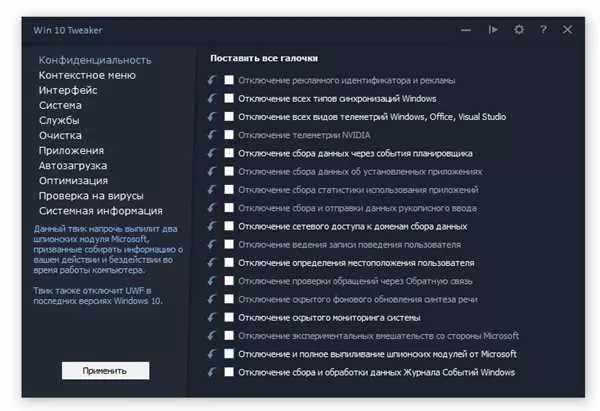Click undo arrow beside установленных приложениях option
Image resolution: width=600 pixels, height=411 pixels.
(212, 171)
